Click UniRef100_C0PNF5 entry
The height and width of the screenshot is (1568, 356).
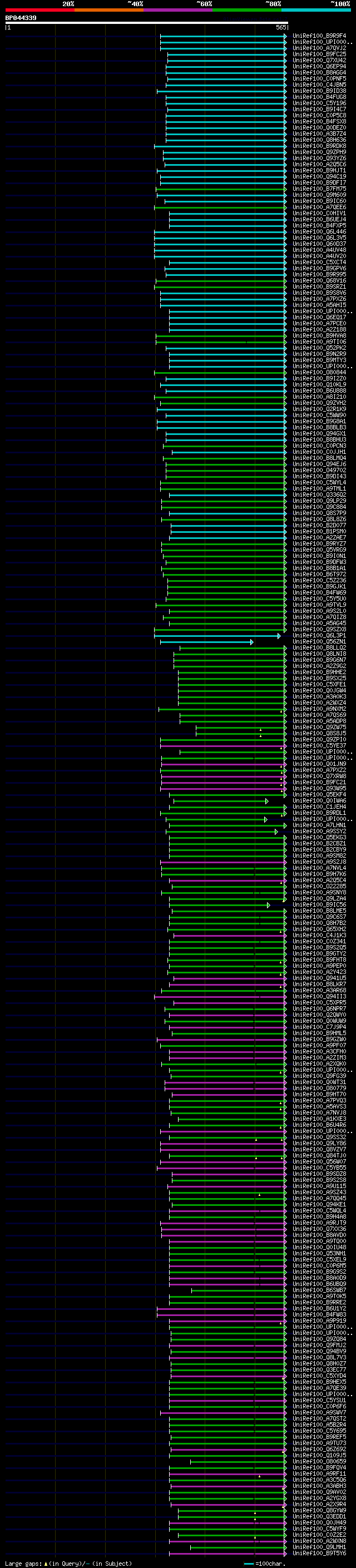point(319,78)
